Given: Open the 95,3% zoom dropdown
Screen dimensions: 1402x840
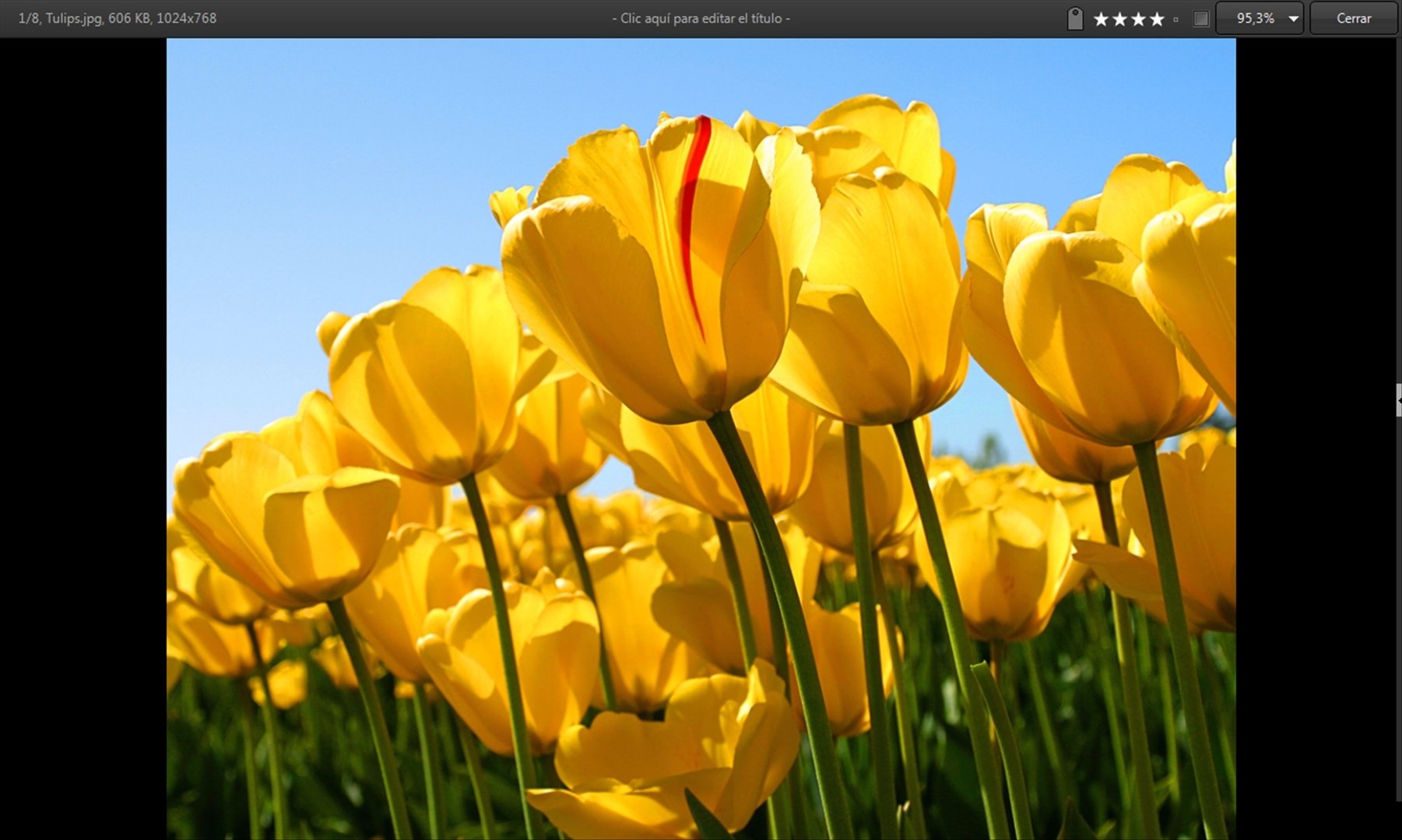Looking at the screenshot, I should tap(1260, 18).
